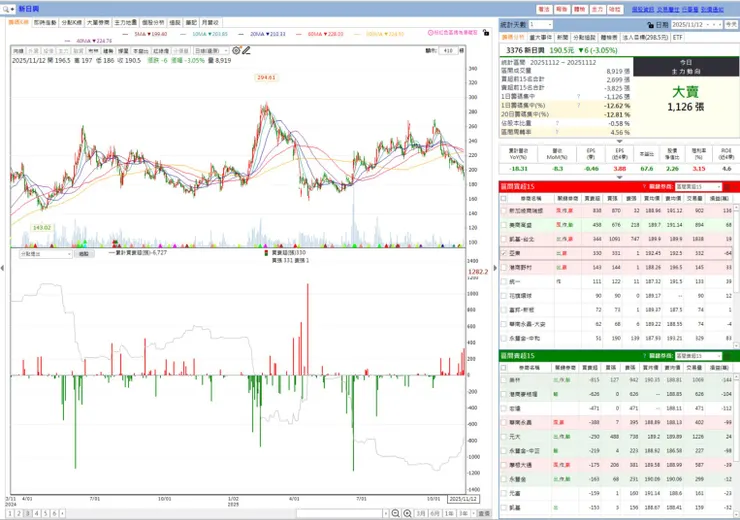Open help question mark in green 賣超15 header
740x520 pixels.
tap(644, 356)
